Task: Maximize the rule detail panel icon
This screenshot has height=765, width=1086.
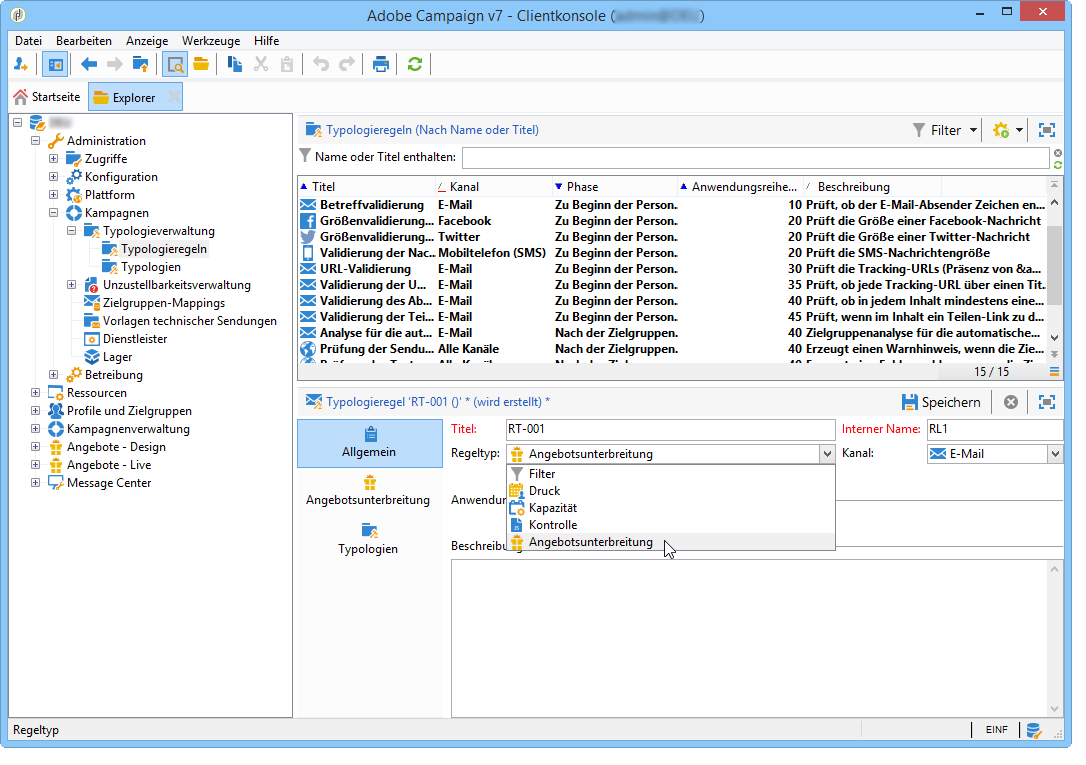Action: click(1047, 402)
